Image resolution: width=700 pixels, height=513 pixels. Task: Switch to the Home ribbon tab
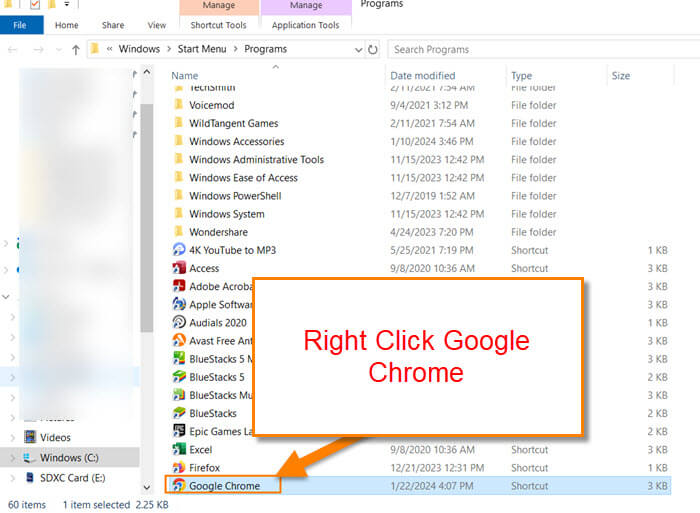(x=67, y=25)
